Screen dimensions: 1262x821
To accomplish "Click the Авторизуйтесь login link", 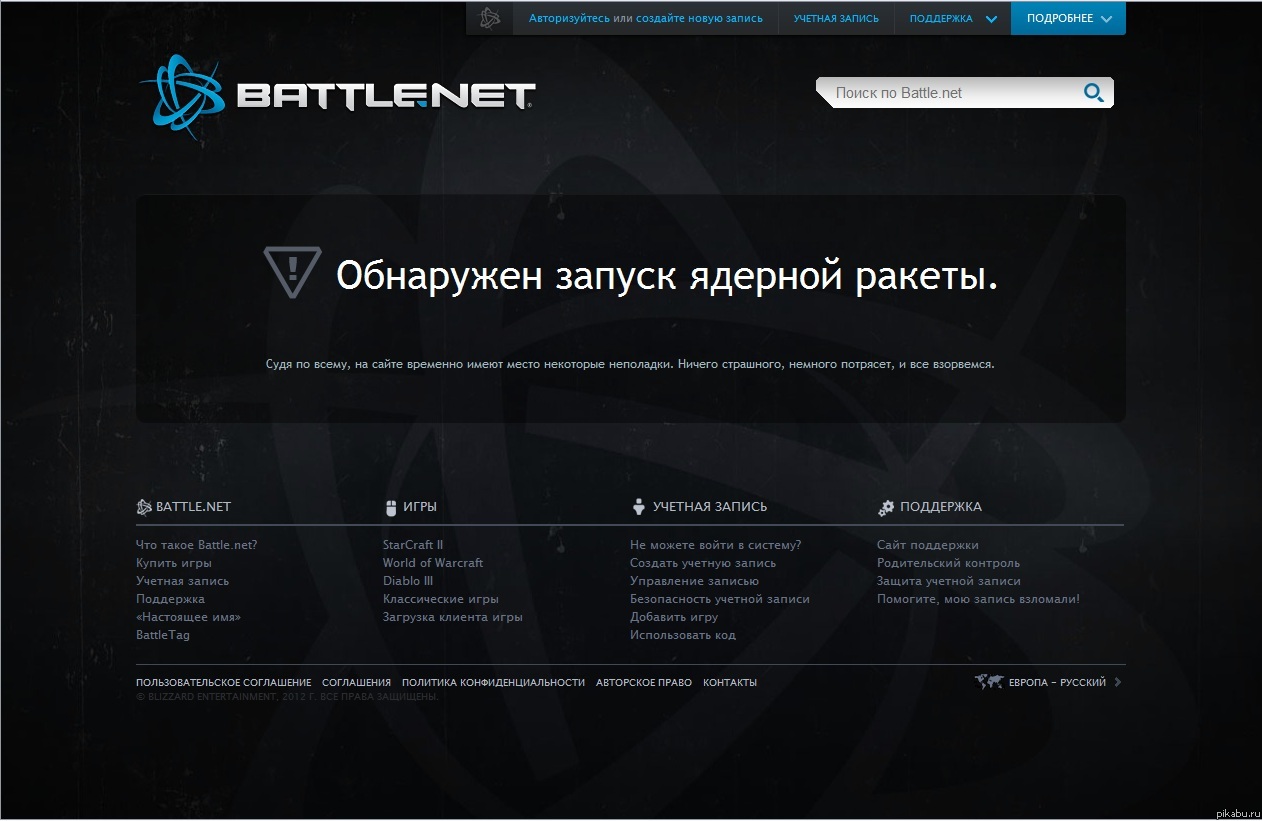I will tap(569, 18).
